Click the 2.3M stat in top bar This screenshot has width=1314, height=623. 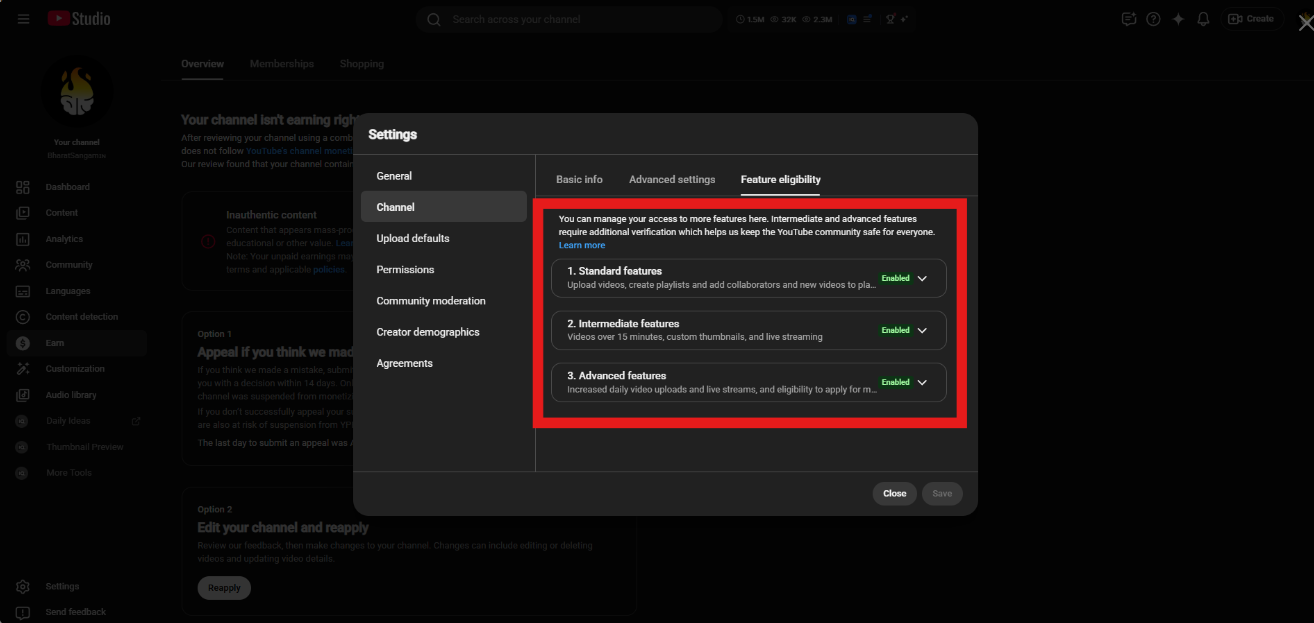click(x=817, y=19)
